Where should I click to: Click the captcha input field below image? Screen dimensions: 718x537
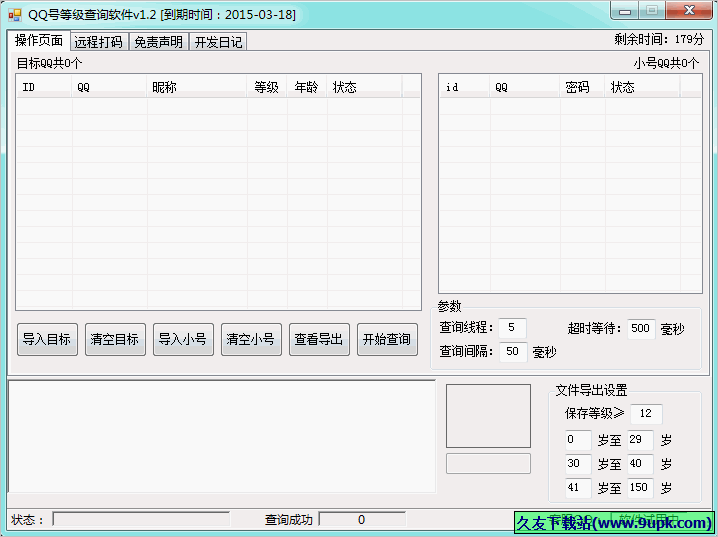[x=489, y=463]
